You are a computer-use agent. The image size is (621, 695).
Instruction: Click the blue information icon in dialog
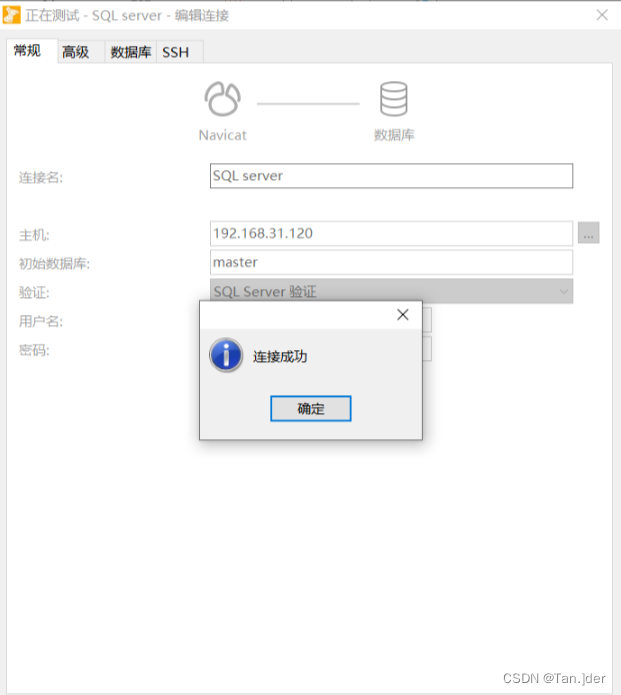pos(226,355)
